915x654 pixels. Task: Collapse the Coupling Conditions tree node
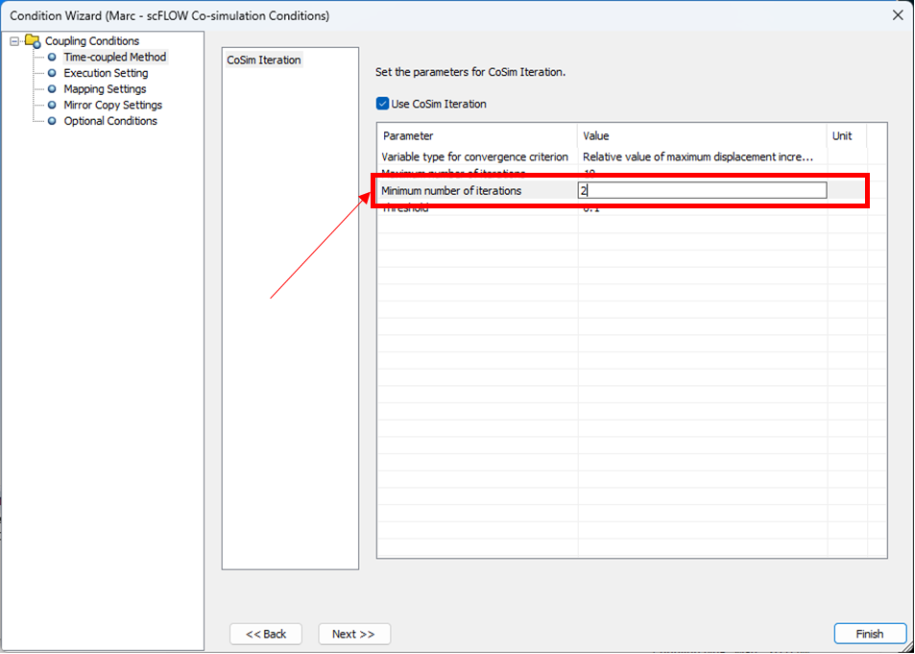pyautogui.click(x=14, y=41)
